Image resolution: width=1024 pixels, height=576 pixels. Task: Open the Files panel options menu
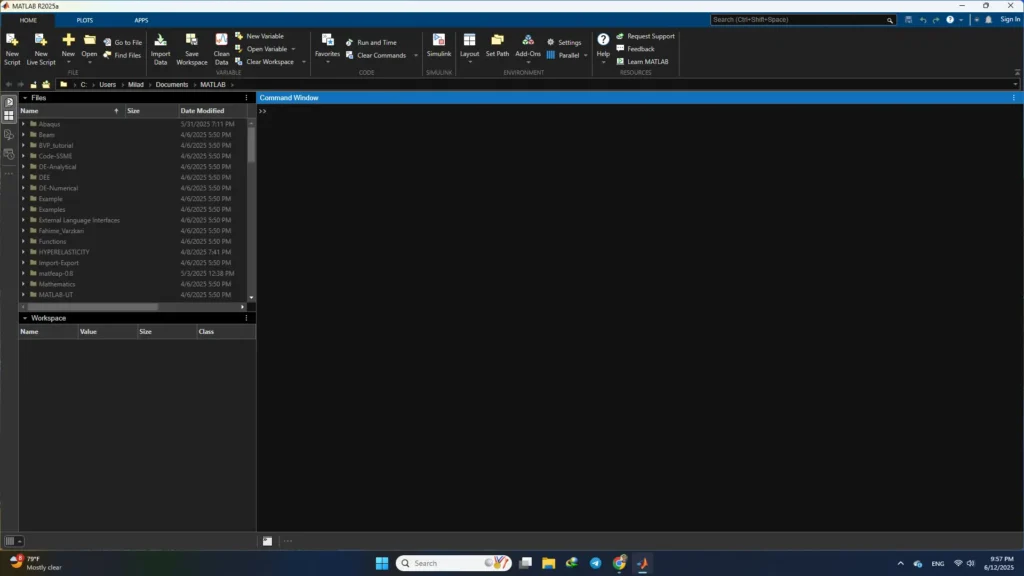pyautogui.click(x=246, y=98)
